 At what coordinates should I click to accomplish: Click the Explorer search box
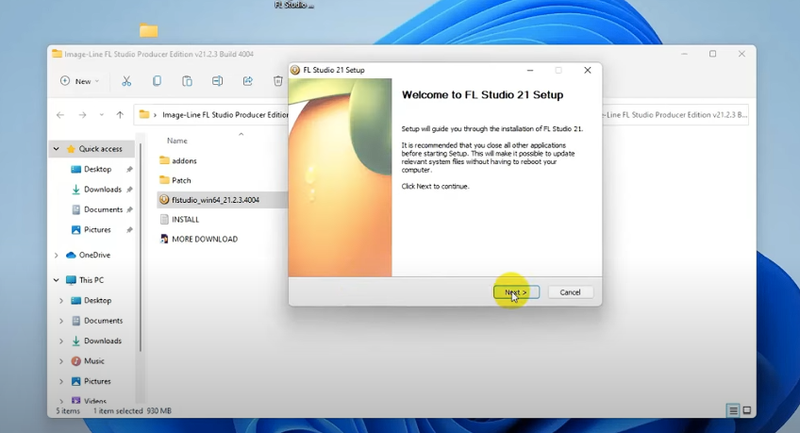(675, 115)
